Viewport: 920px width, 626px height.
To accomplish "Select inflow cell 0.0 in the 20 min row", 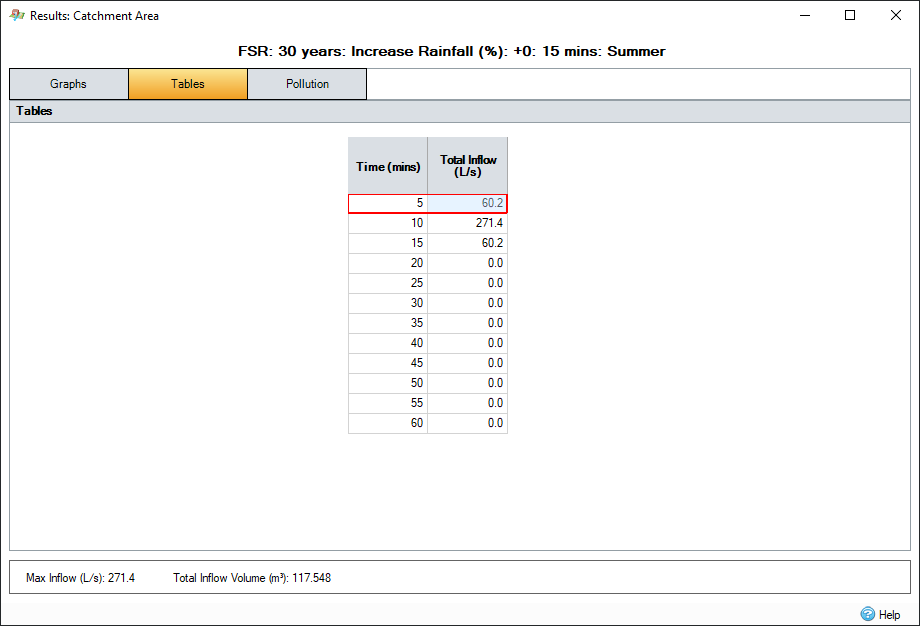I will (x=468, y=263).
